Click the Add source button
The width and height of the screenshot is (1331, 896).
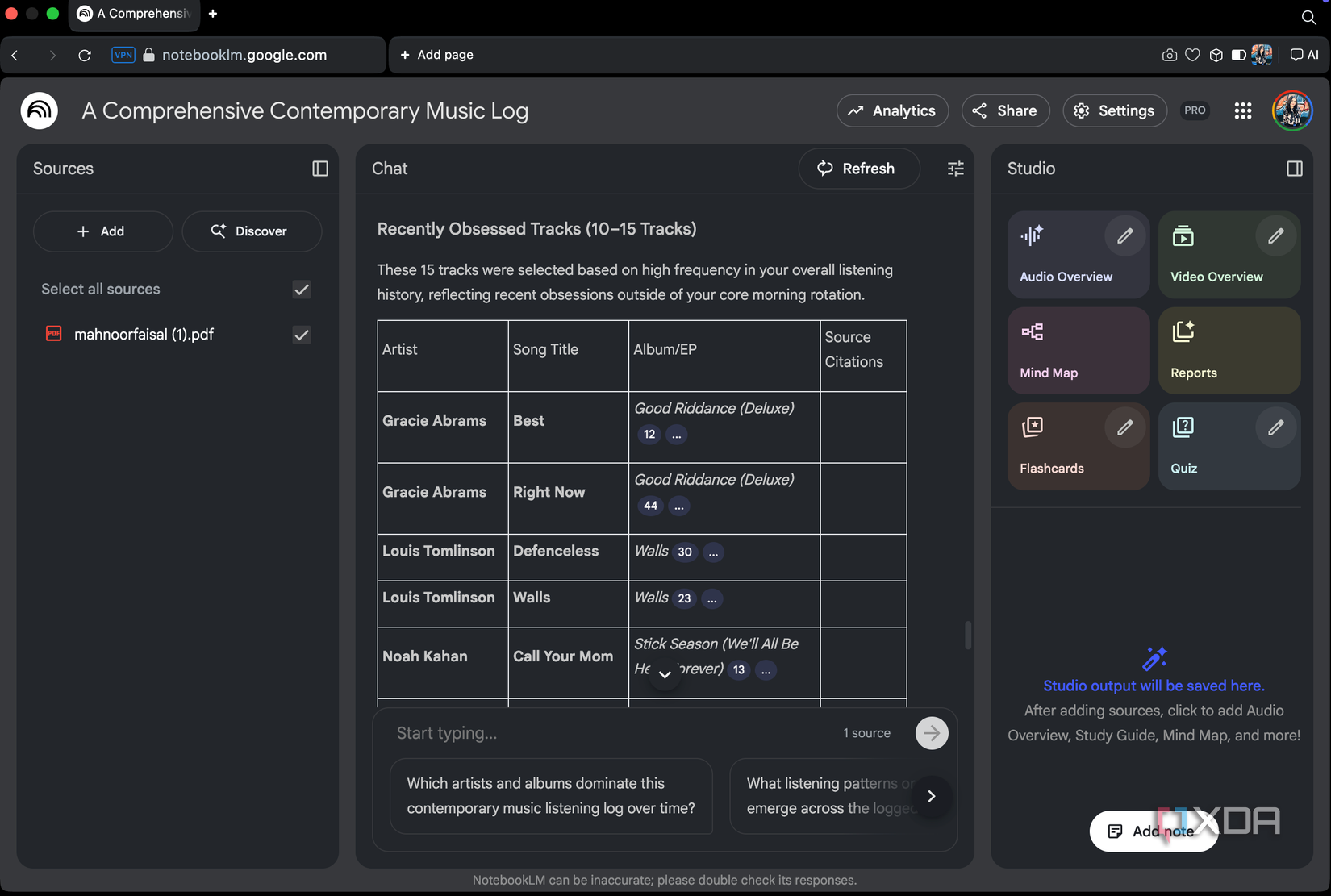click(102, 231)
